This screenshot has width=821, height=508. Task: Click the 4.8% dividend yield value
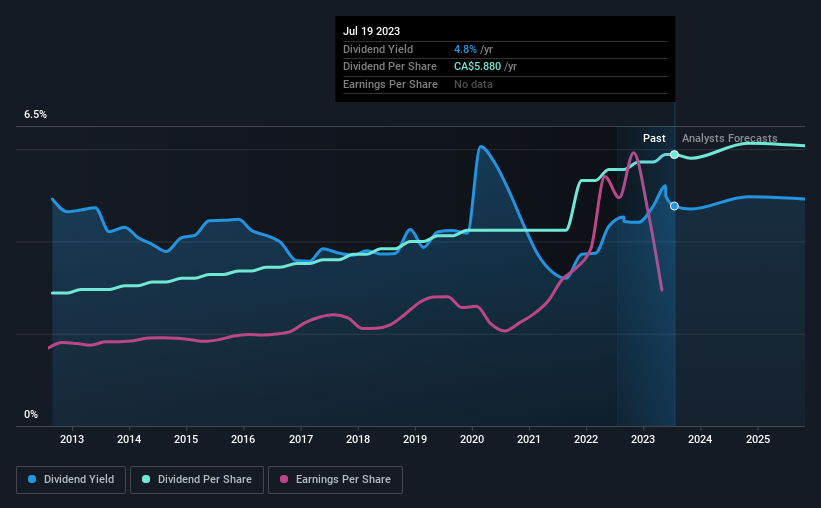(x=465, y=49)
